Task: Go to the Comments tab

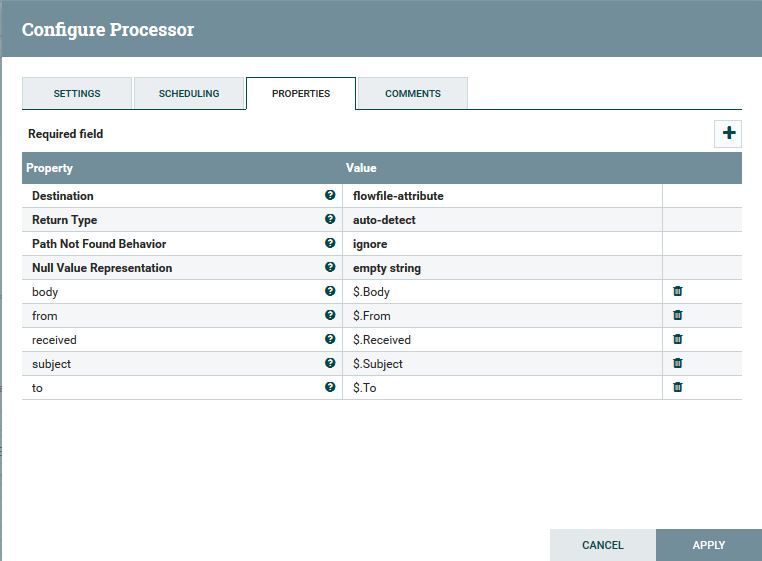Action: (x=412, y=94)
